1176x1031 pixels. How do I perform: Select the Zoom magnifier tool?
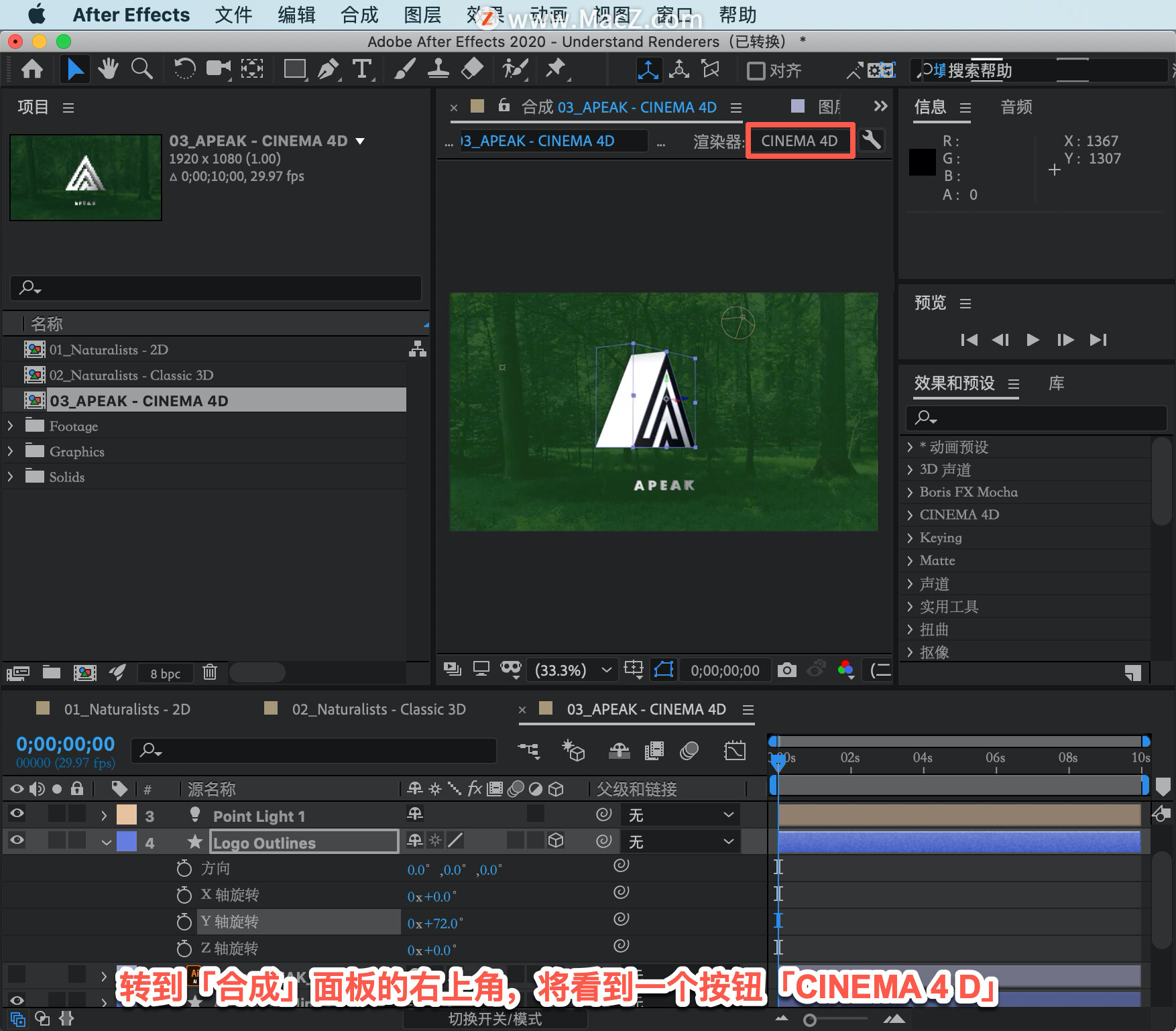coord(141,69)
